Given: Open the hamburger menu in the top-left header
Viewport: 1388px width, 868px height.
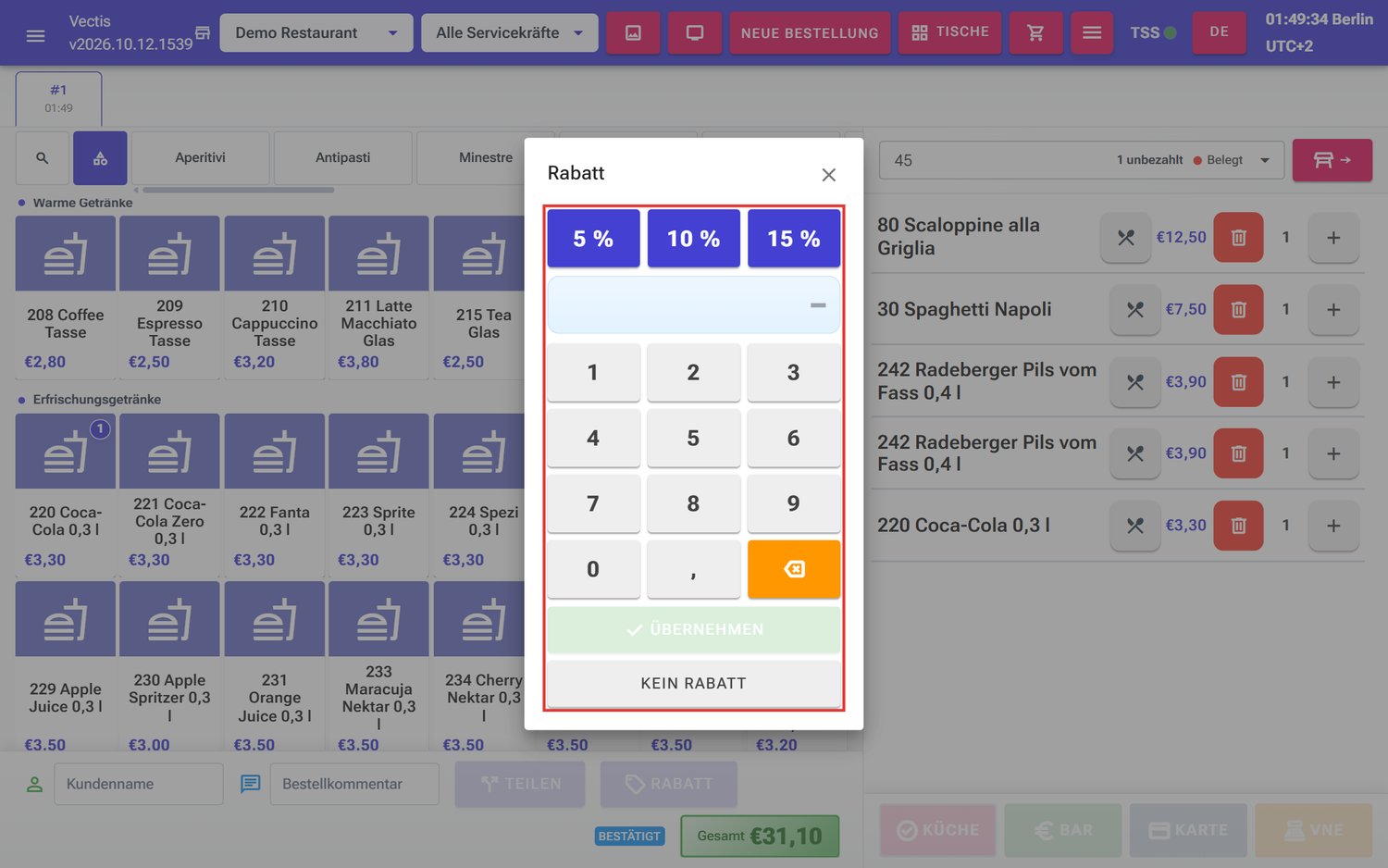Looking at the screenshot, I should point(35,35).
